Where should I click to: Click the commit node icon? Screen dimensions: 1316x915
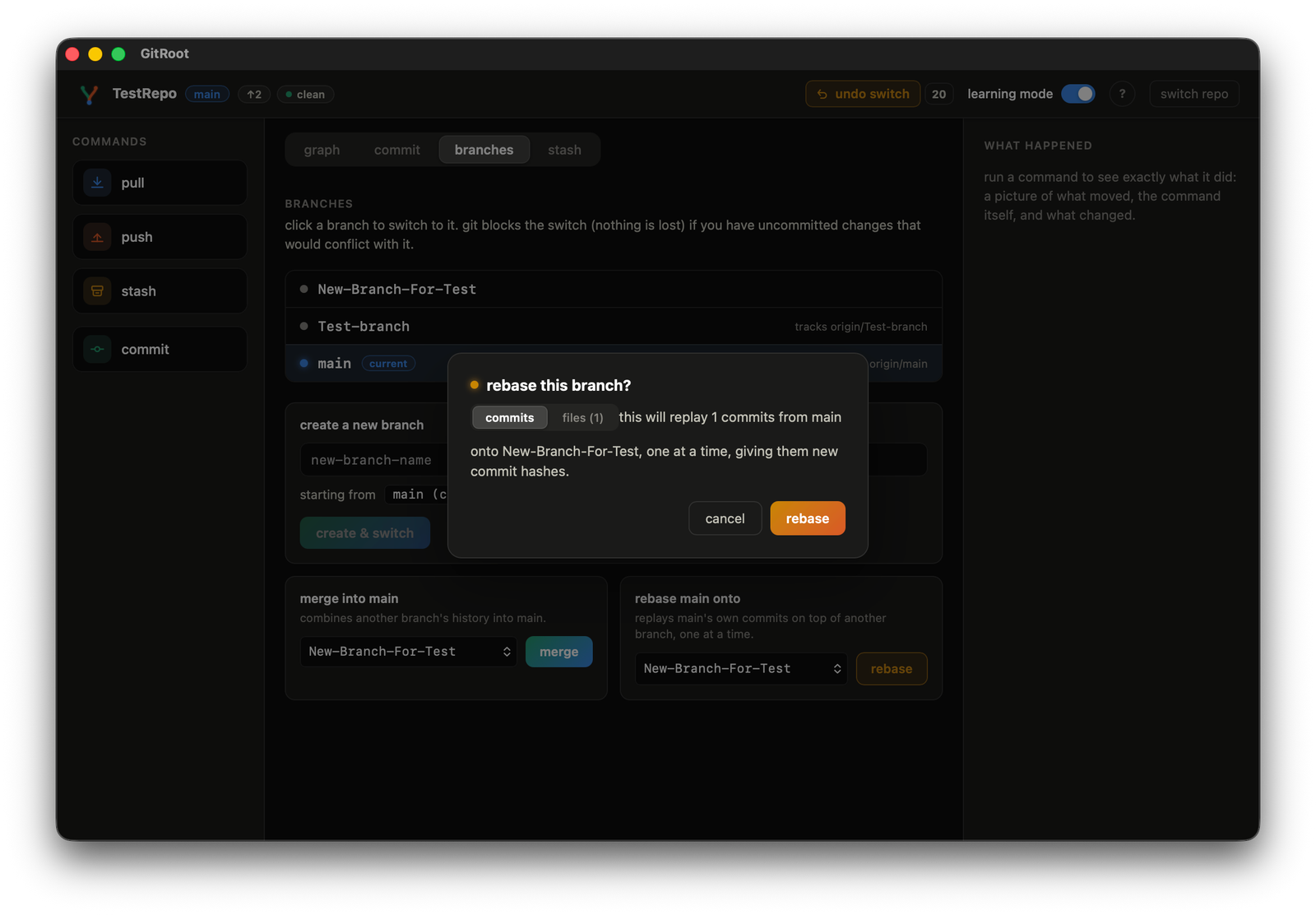[x=97, y=349]
